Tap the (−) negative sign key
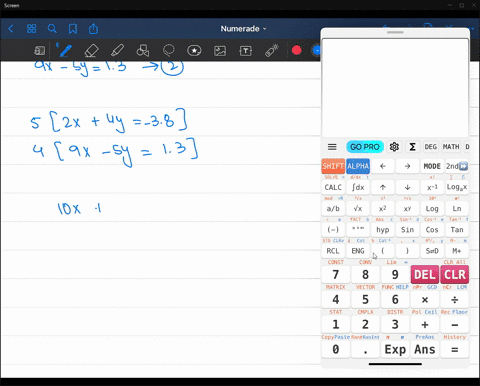 (x=333, y=230)
